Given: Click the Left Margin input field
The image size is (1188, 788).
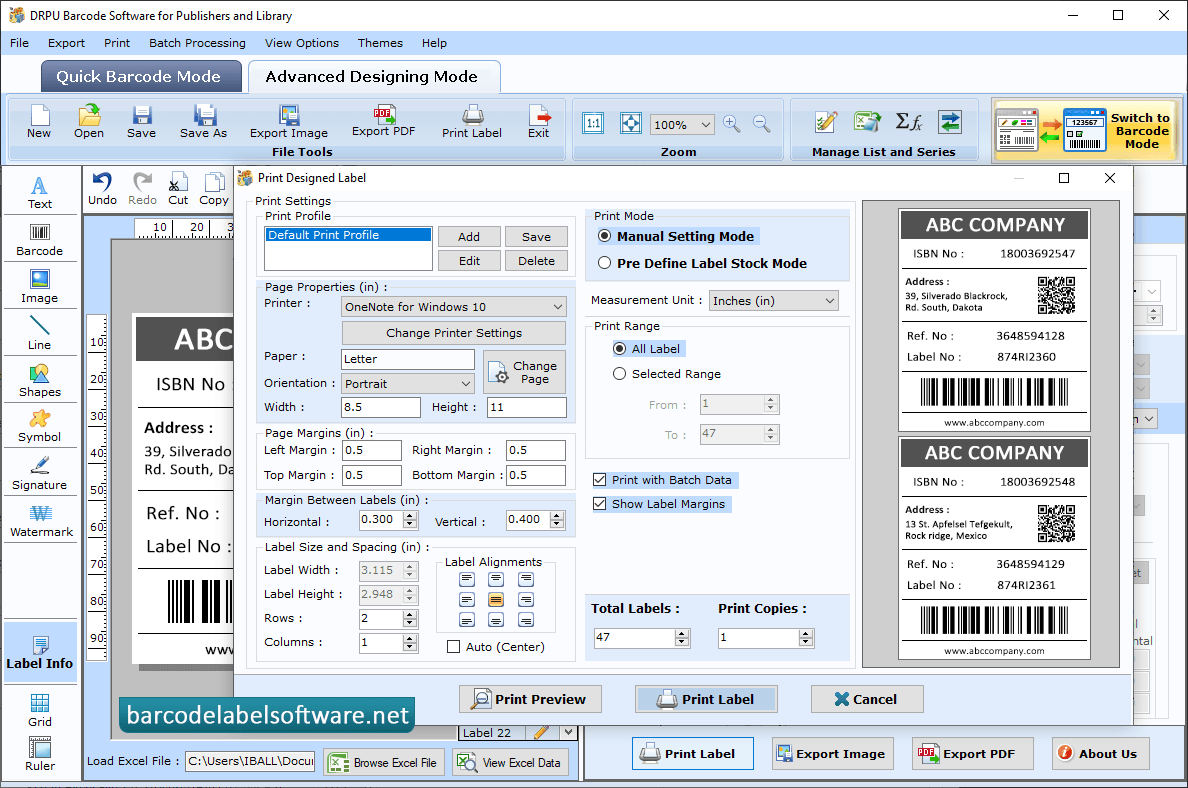Looking at the screenshot, I should (371, 450).
